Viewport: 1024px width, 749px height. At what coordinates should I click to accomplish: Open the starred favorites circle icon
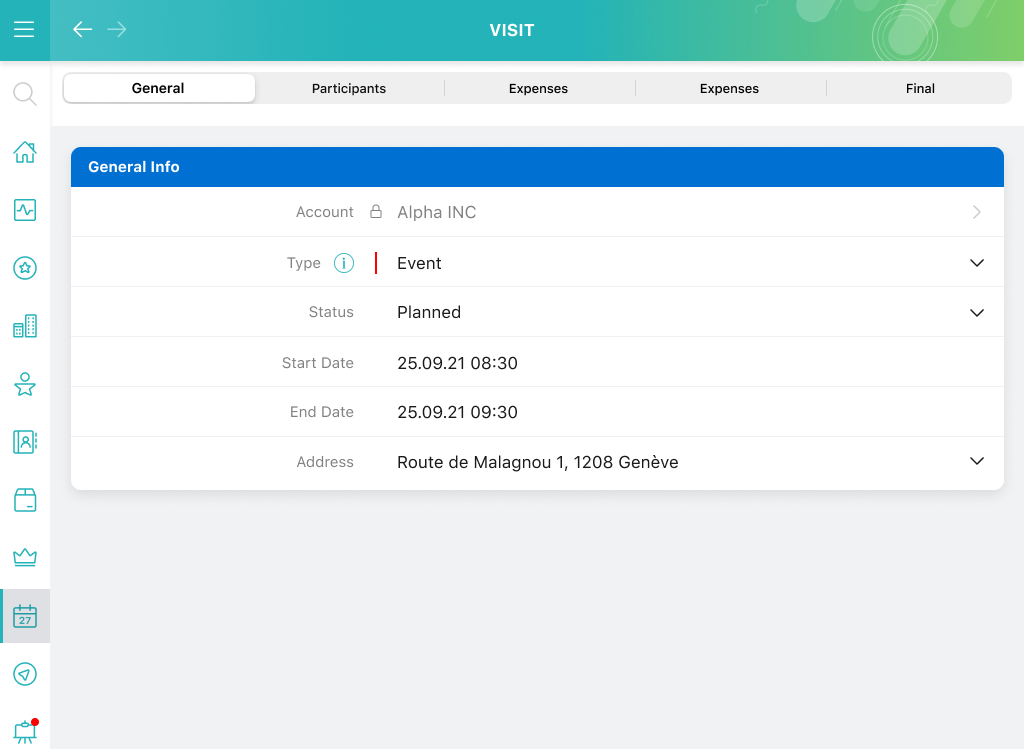24,268
